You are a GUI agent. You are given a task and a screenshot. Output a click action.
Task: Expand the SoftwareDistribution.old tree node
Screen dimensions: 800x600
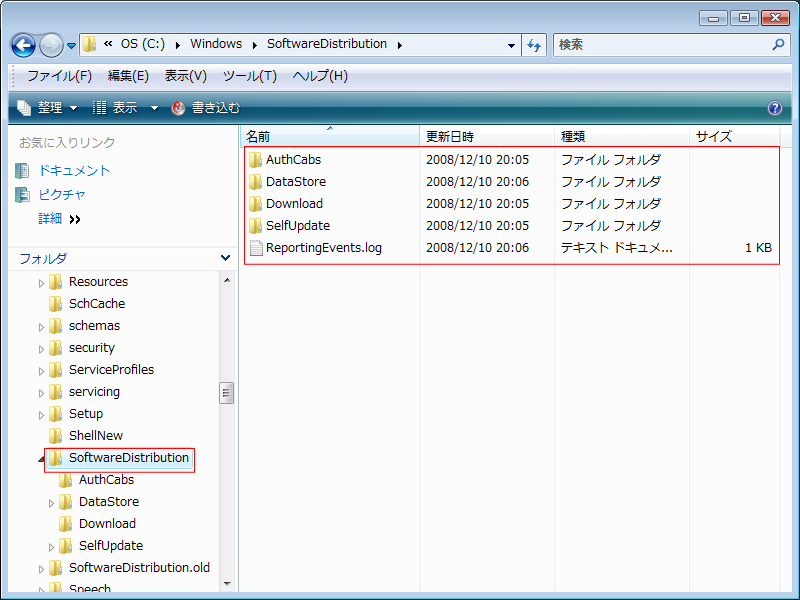(41, 569)
